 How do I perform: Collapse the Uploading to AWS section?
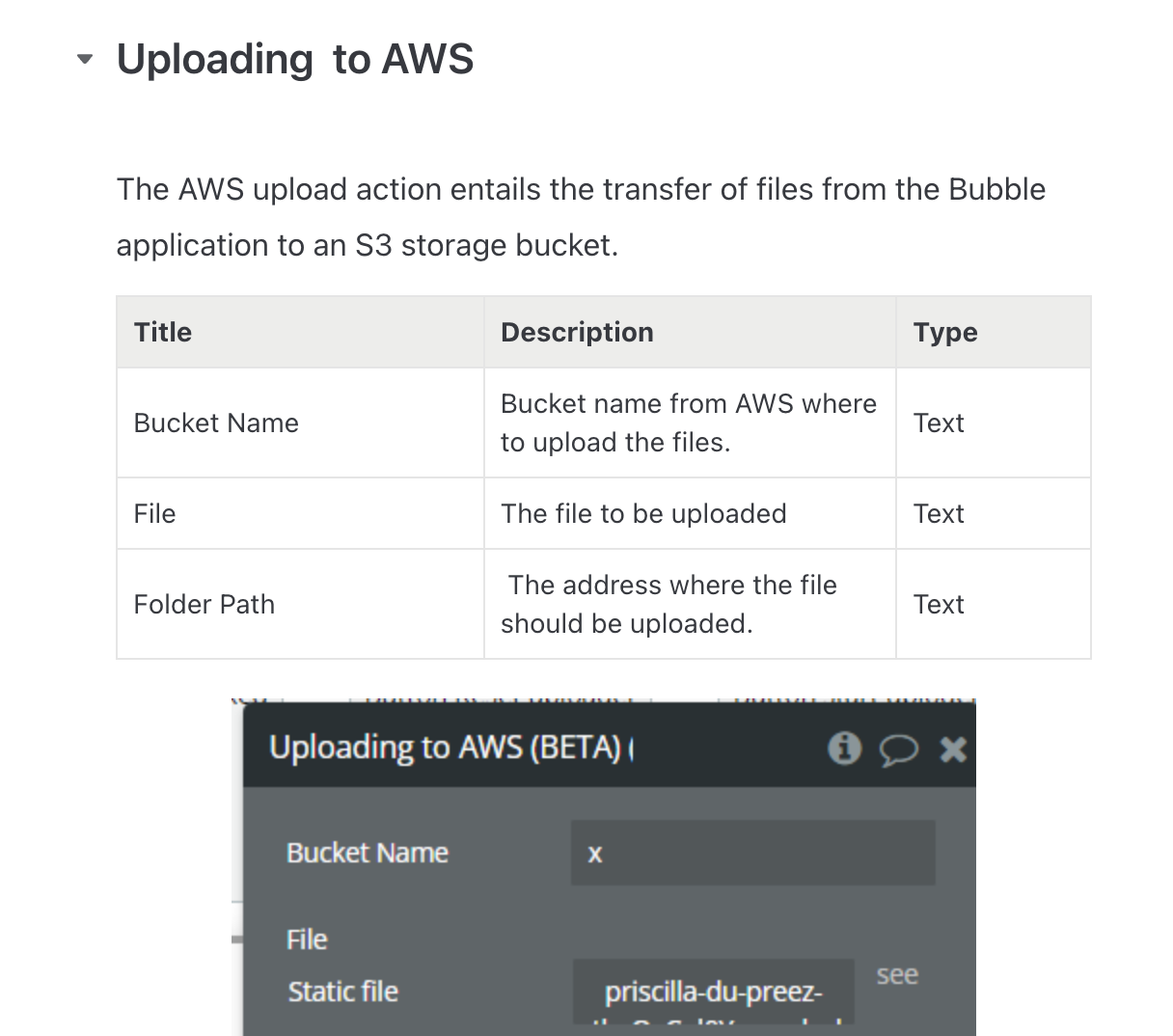pyautogui.click(x=85, y=60)
